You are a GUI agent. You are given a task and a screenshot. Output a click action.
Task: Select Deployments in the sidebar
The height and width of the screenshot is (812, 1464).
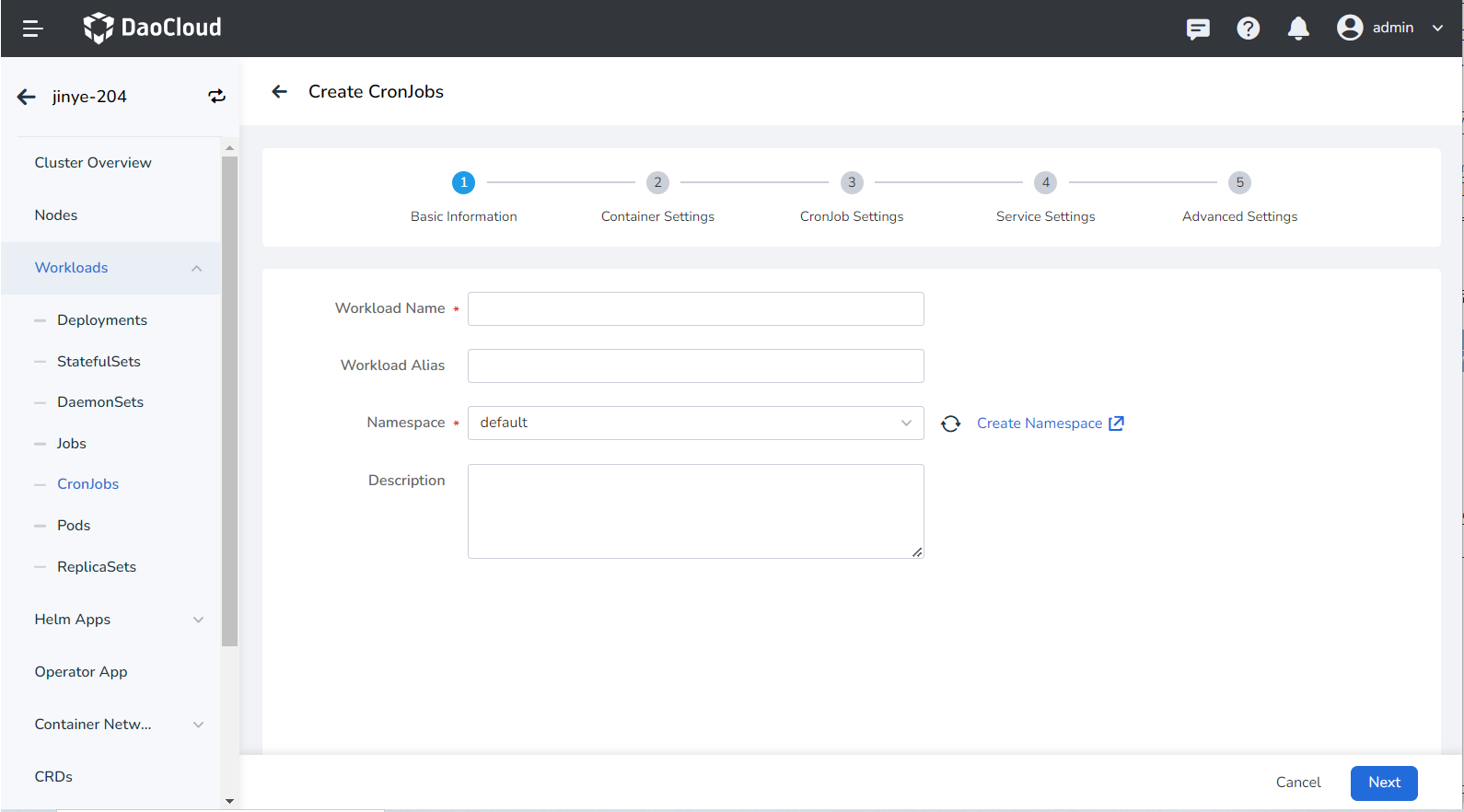(x=102, y=320)
